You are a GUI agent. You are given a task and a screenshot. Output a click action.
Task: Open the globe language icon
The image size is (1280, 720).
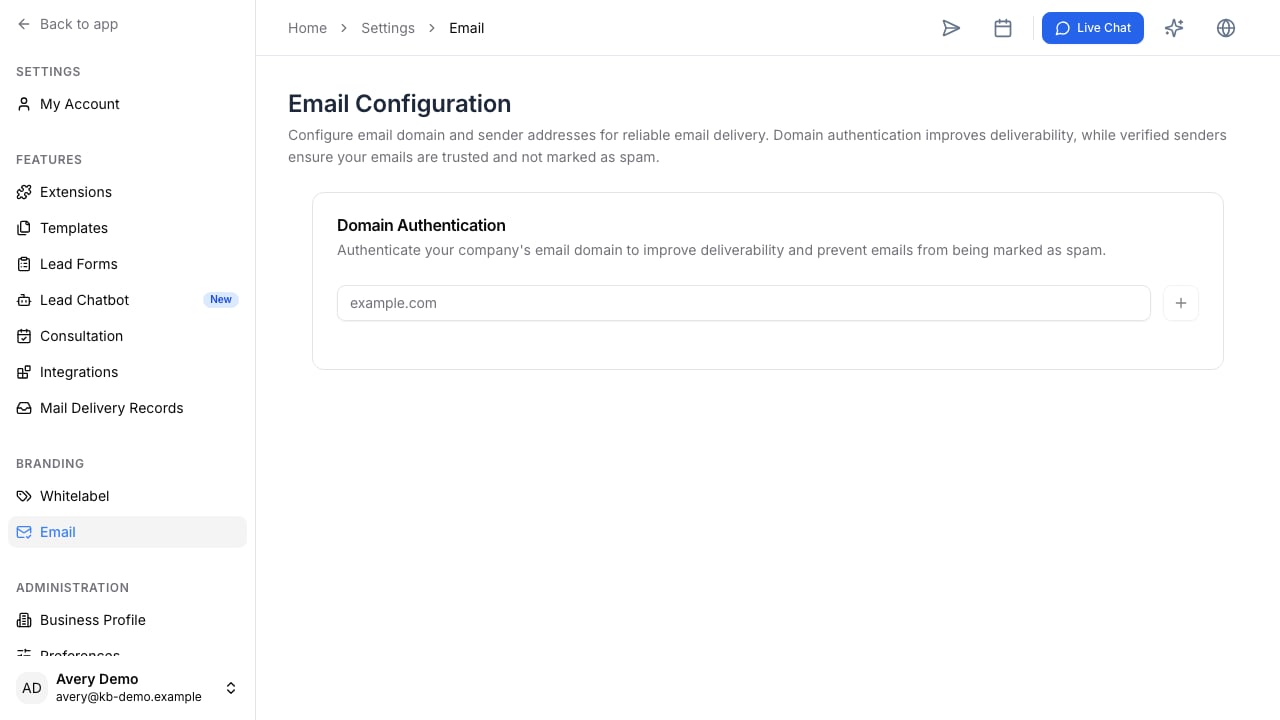pos(1226,28)
